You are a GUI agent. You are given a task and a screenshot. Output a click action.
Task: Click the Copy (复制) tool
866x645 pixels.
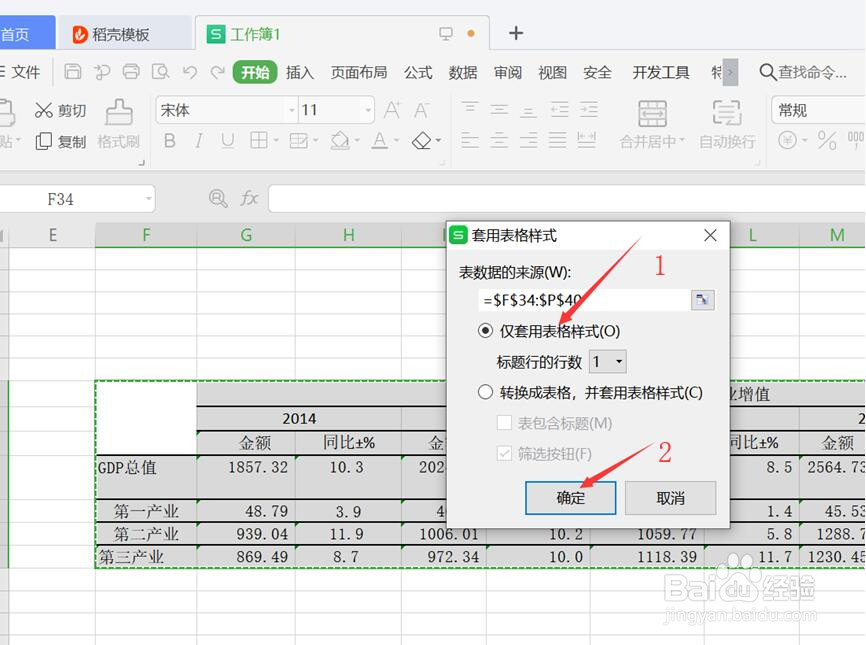click(60, 142)
